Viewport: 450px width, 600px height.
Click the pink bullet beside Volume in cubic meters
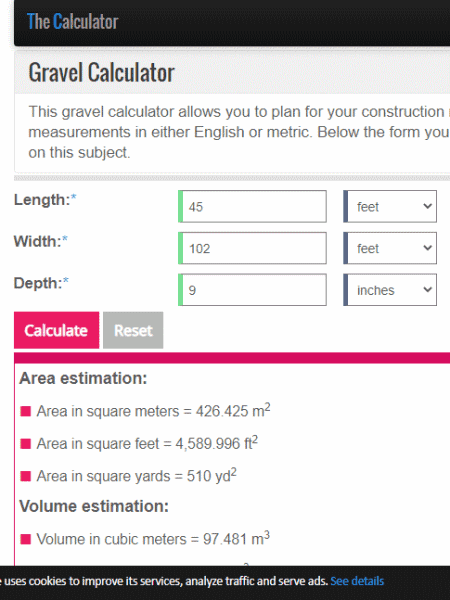click(26, 539)
